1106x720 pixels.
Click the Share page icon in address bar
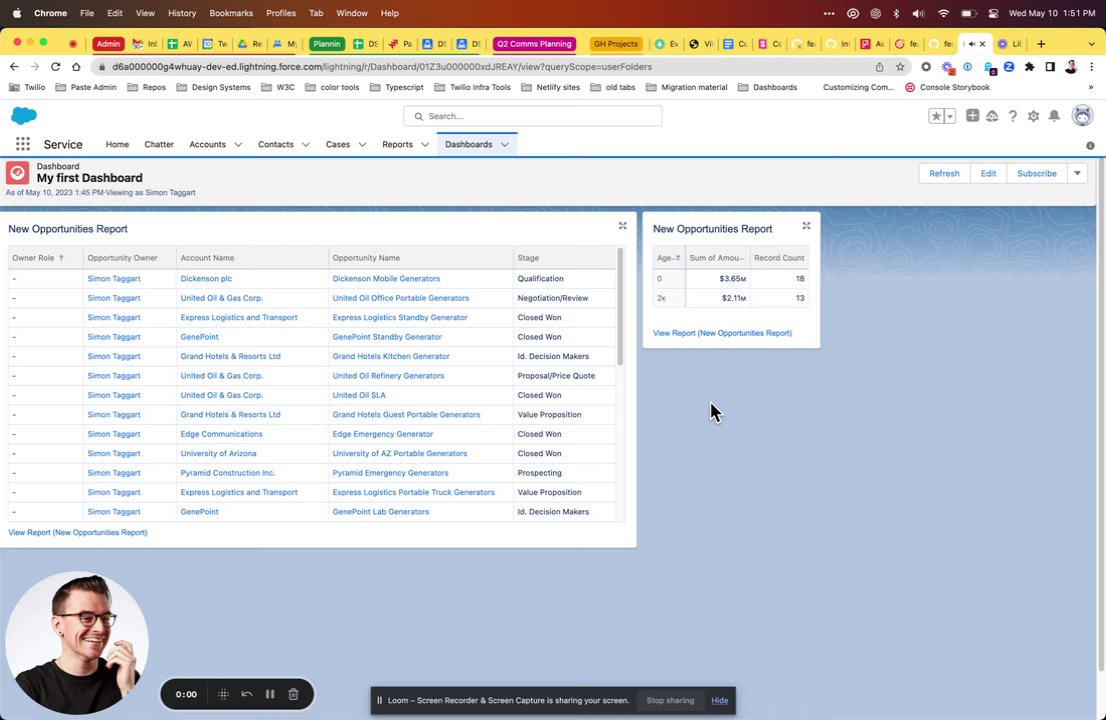pyautogui.click(x=880, y=66)
